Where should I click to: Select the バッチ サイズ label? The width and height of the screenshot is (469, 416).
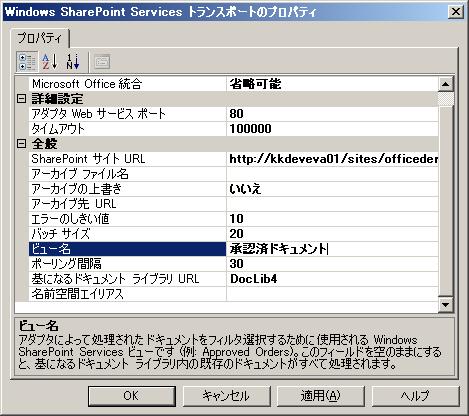[127, 234]
